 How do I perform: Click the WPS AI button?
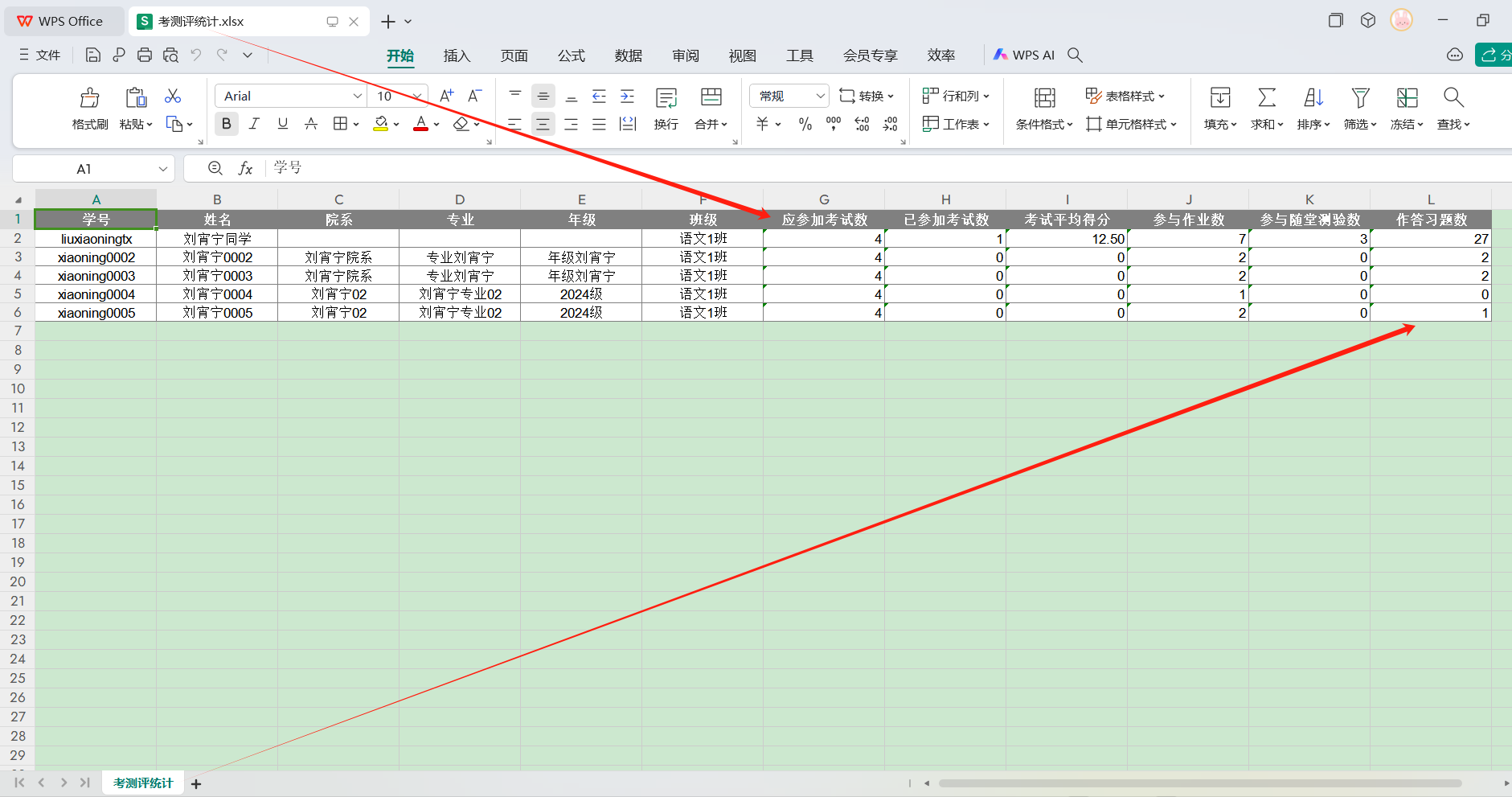[x=1024, y=55]
